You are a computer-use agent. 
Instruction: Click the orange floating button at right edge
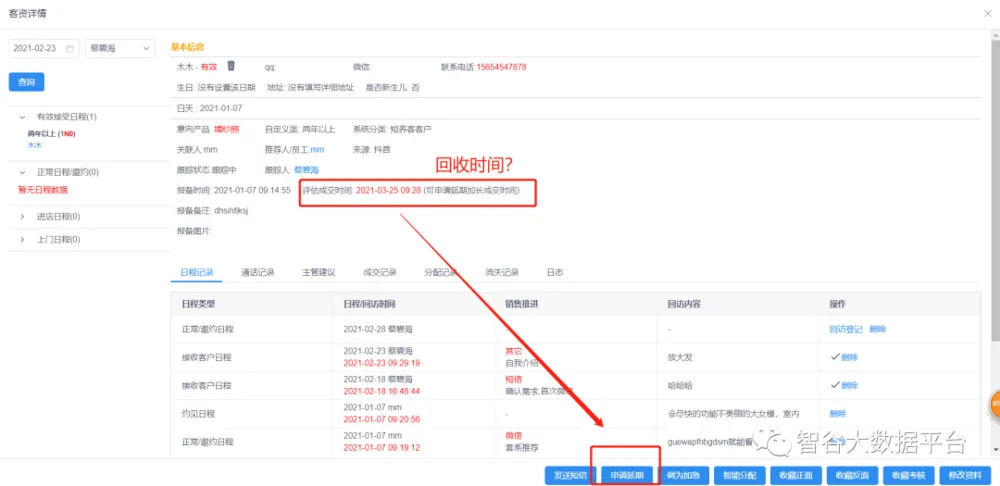994,403
